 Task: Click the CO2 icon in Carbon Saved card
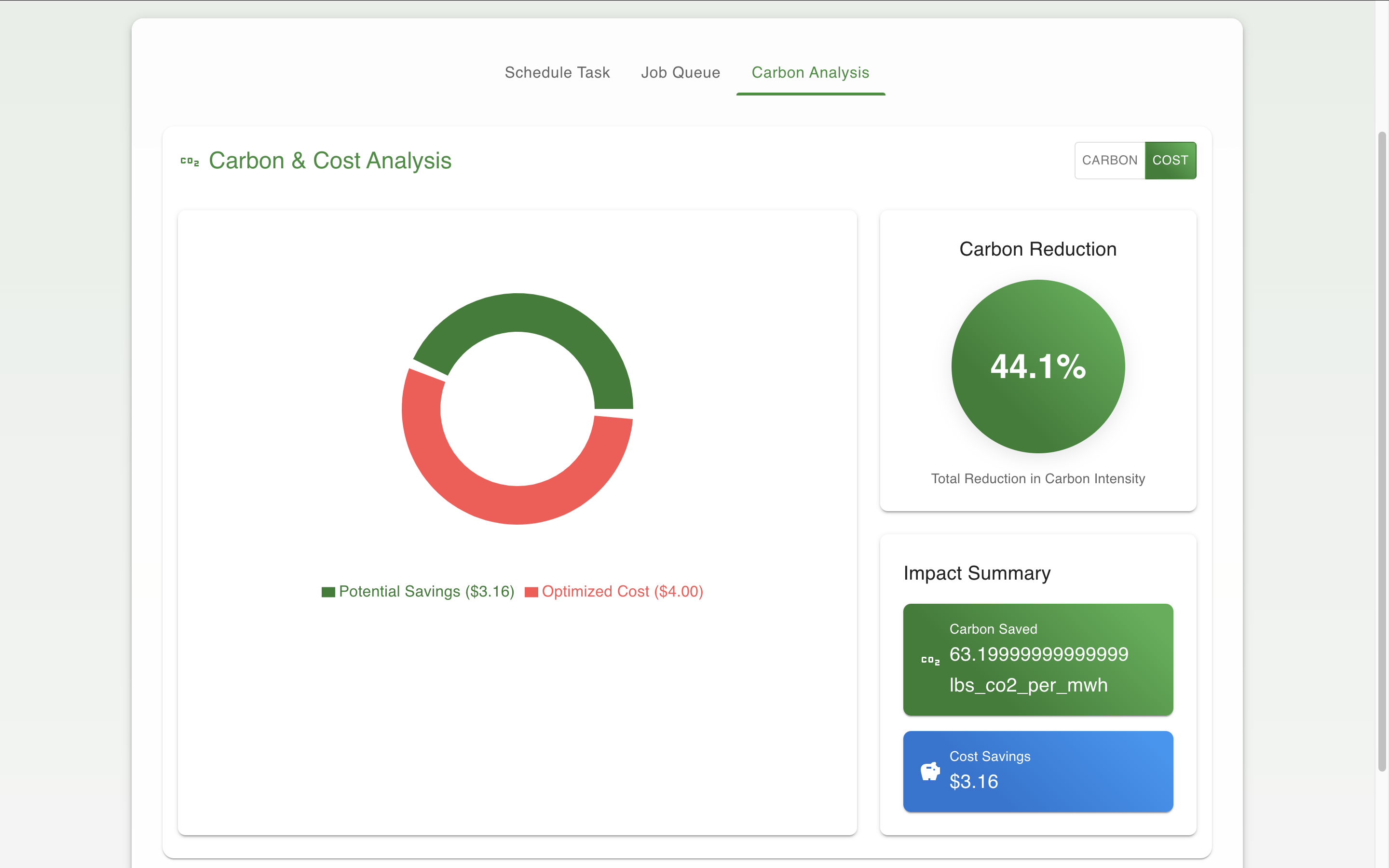pyautogui.click(x=930, y=660)
